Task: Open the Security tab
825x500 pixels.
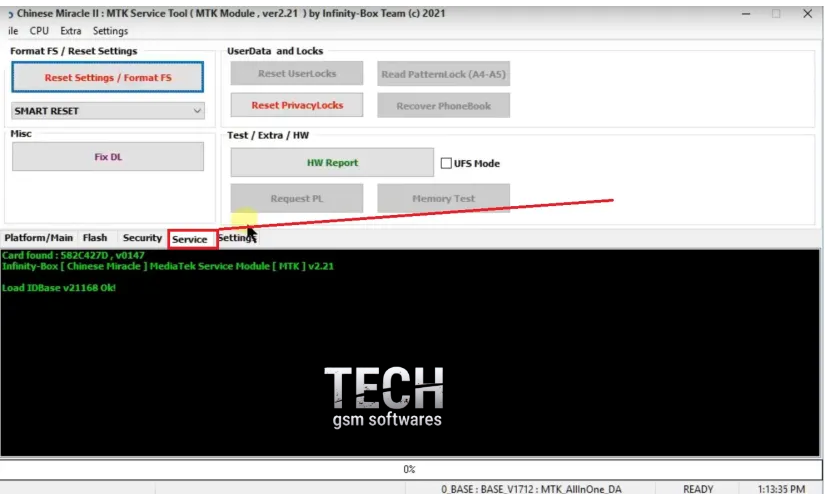Action: coord(142,238)
